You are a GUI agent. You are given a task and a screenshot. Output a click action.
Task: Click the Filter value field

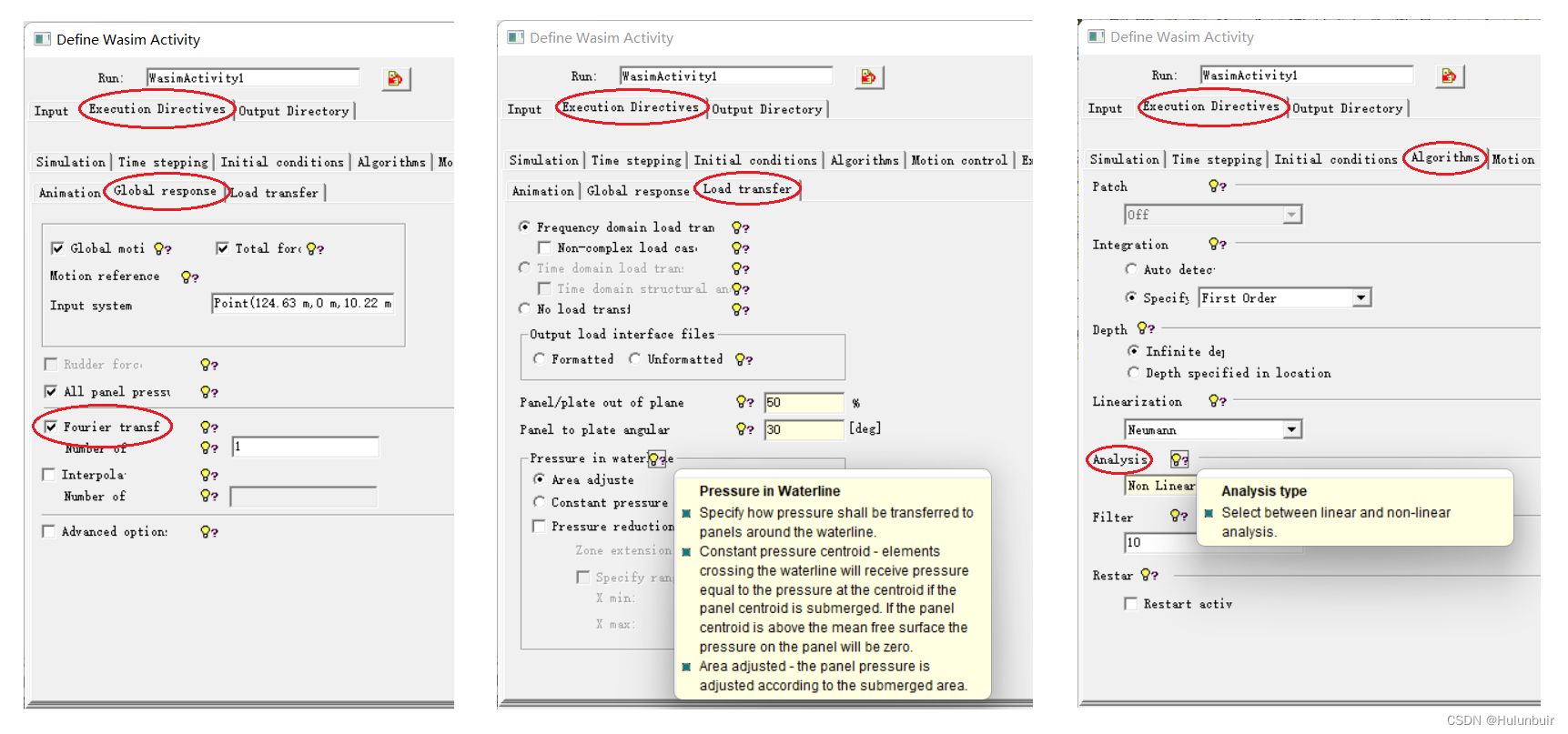pos(1161,543)
